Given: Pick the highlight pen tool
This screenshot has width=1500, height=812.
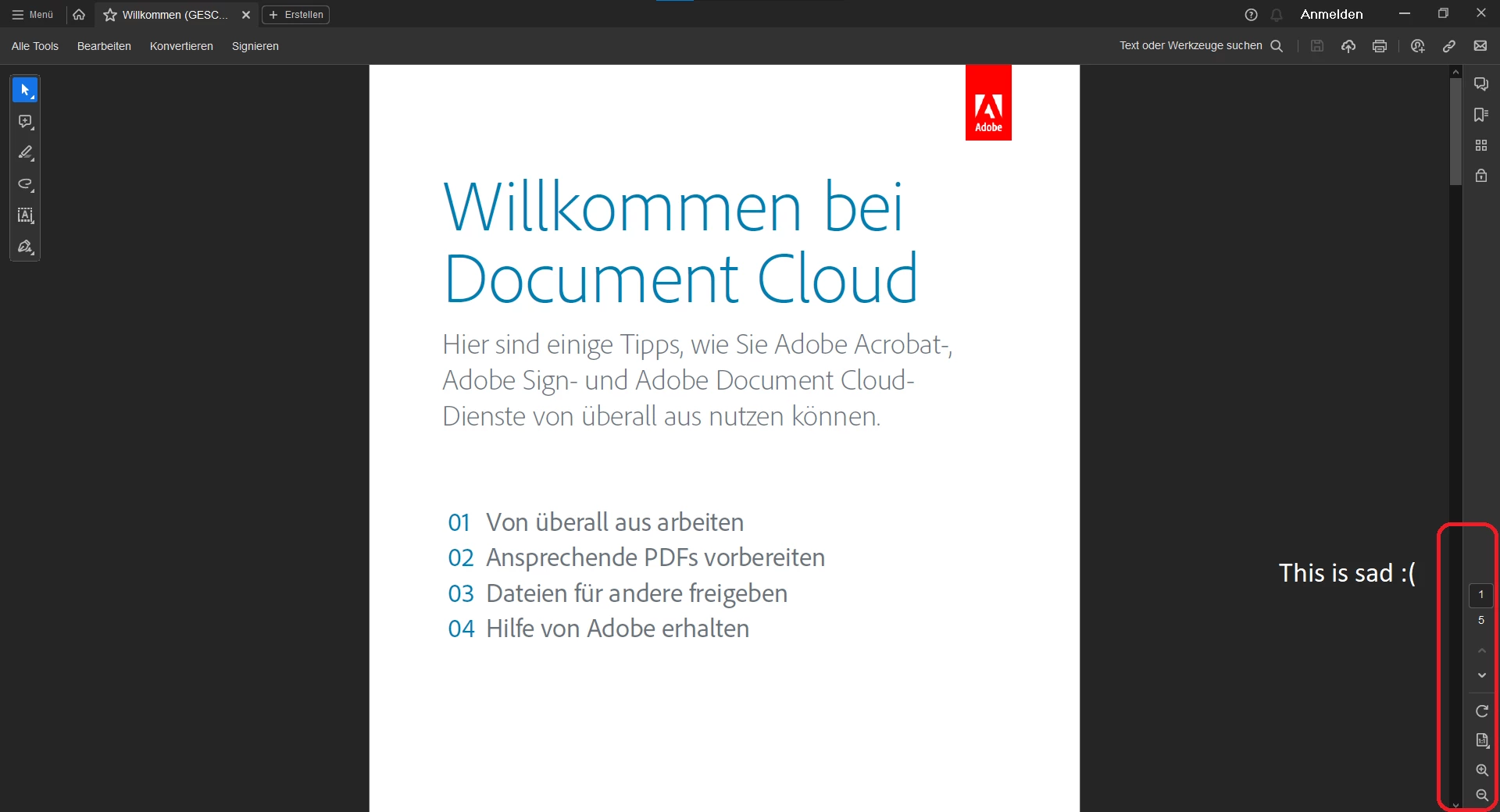Looking at the screenshot, I should pos(25,153).
